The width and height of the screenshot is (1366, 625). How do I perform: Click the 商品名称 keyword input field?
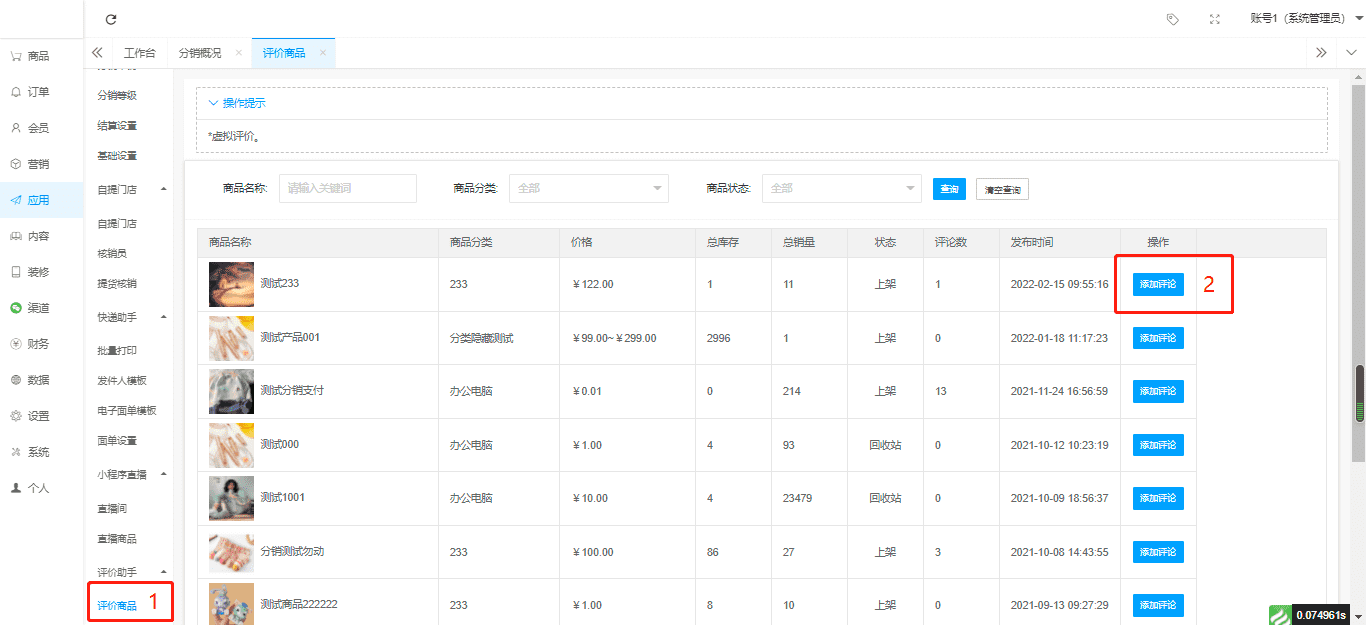[x=347, y=188]
